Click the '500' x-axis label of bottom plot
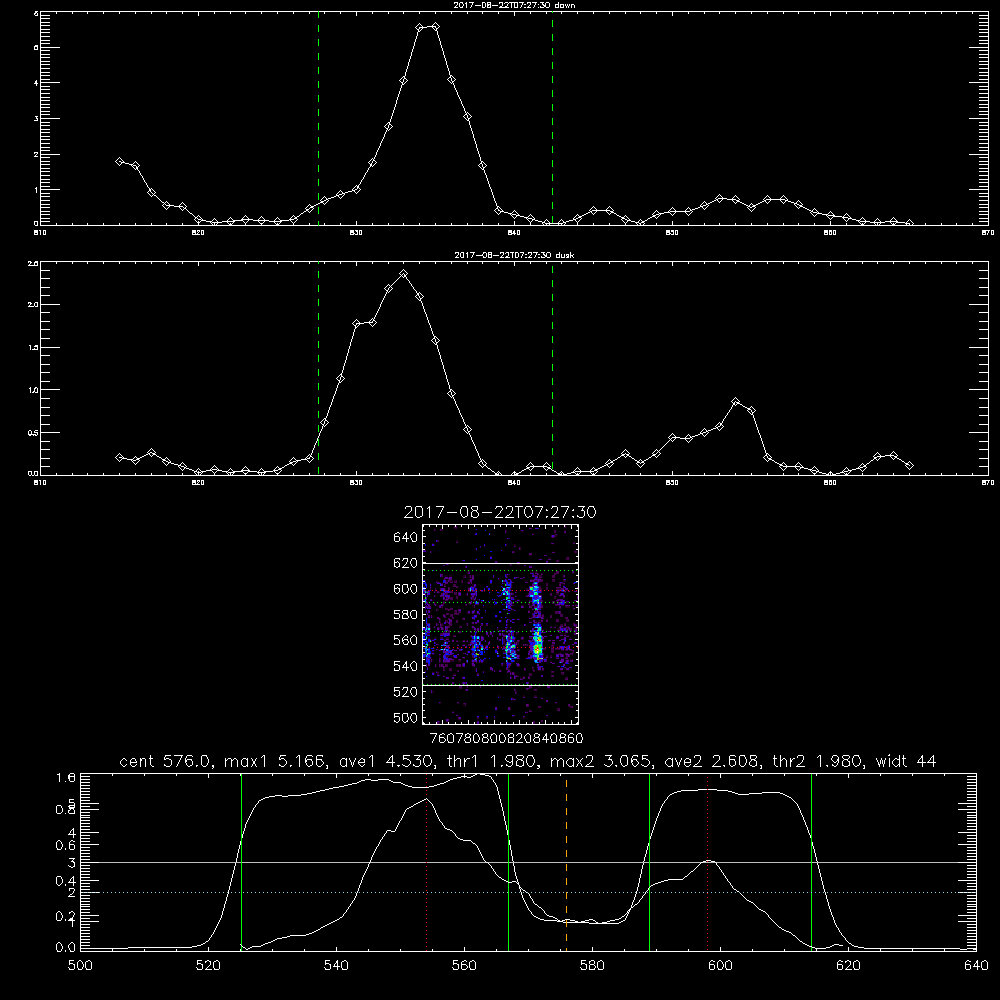Screen dimensions: 1000x1000 80,965
